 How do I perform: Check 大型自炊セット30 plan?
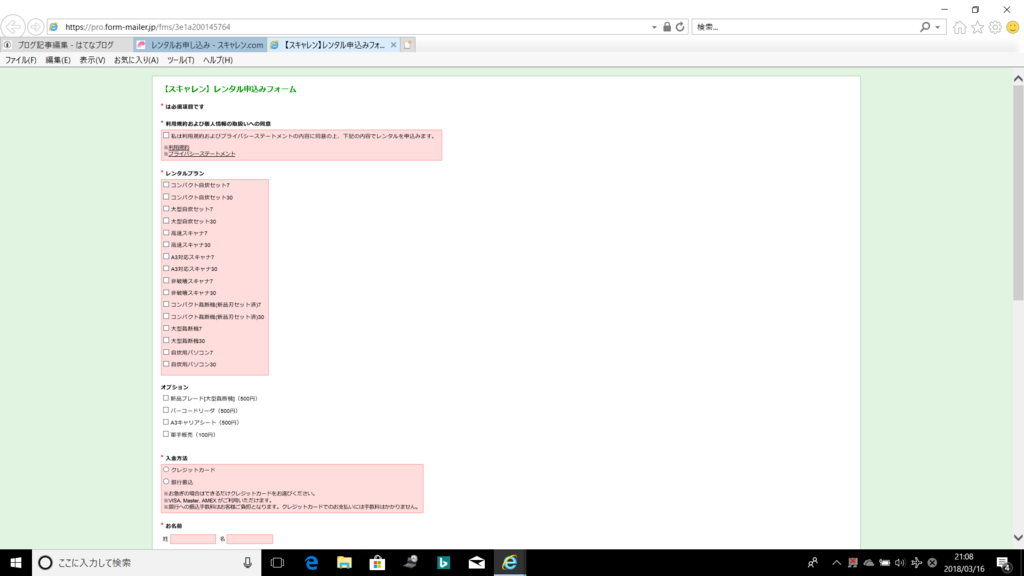166,221
